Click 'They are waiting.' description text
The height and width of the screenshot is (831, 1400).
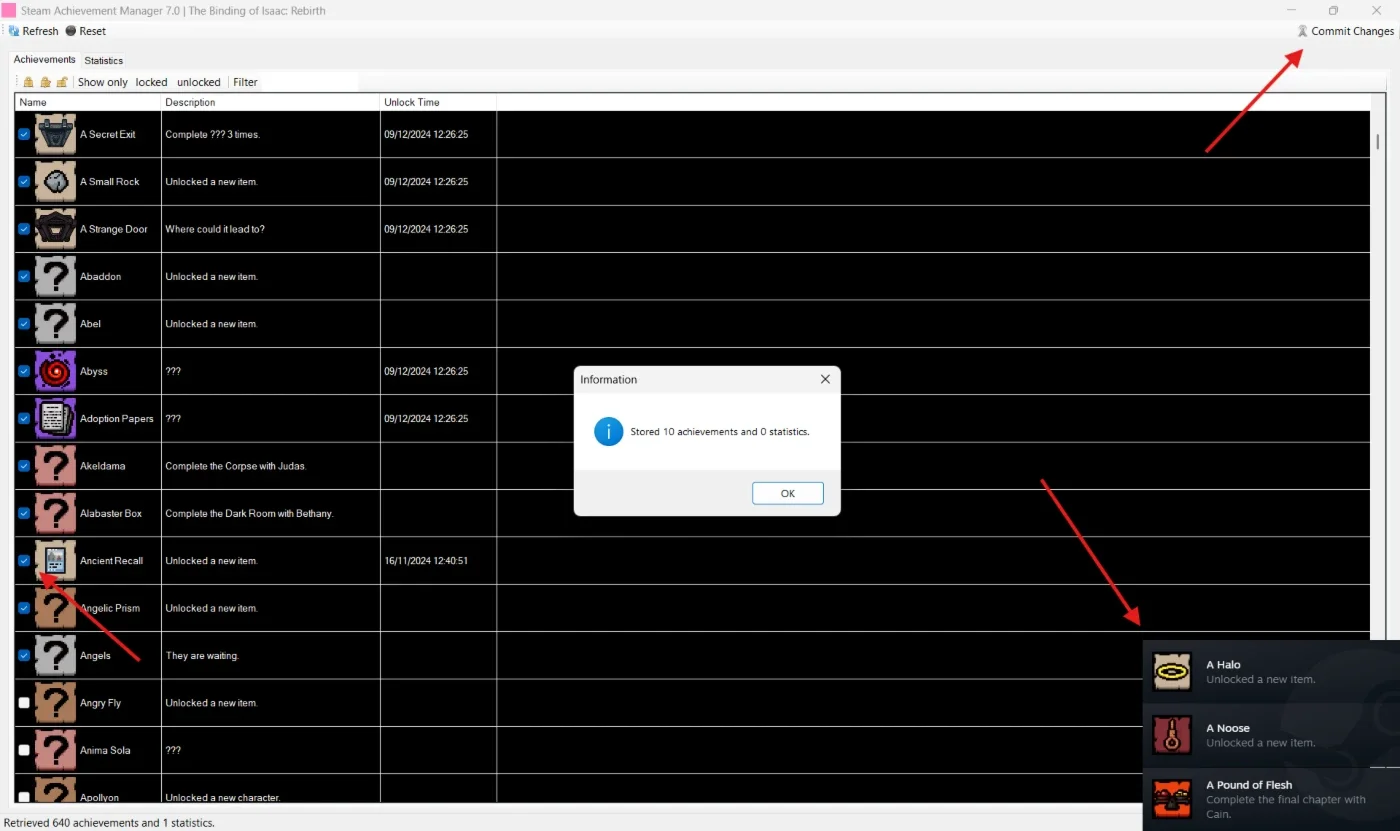[202, 655]
